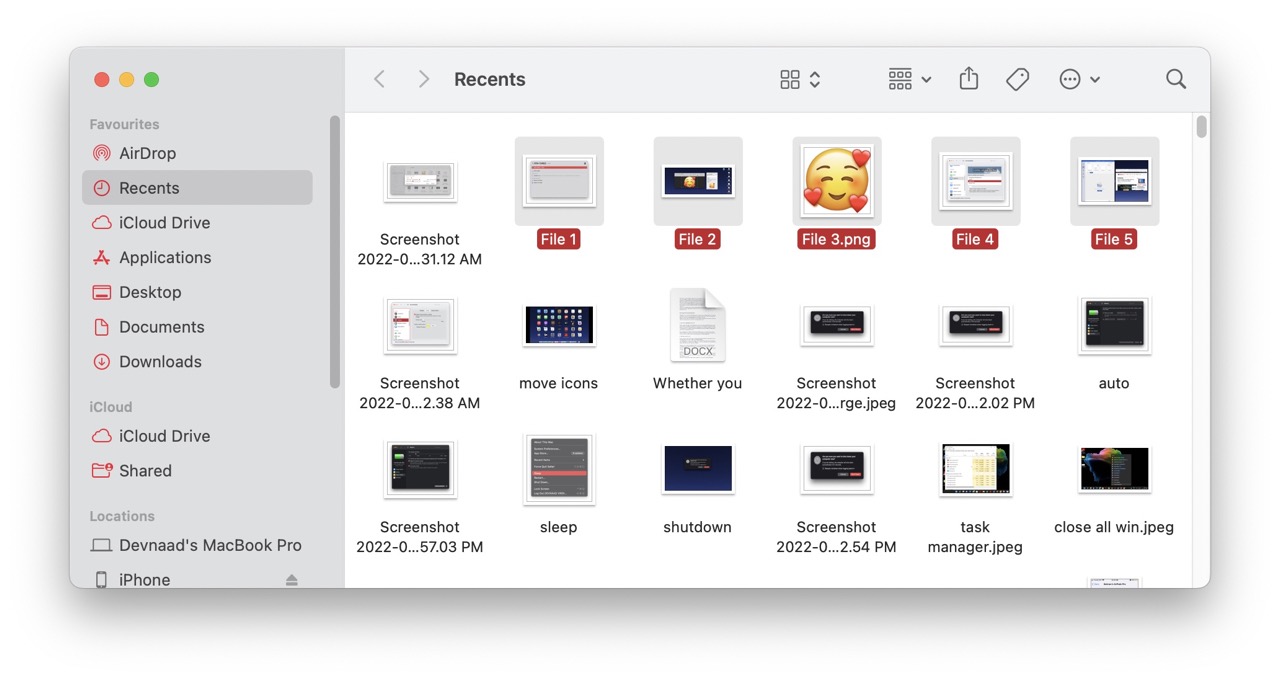Select the icon view layout button
This screenshot has width=1280, height=680.
tap(791, 78)
